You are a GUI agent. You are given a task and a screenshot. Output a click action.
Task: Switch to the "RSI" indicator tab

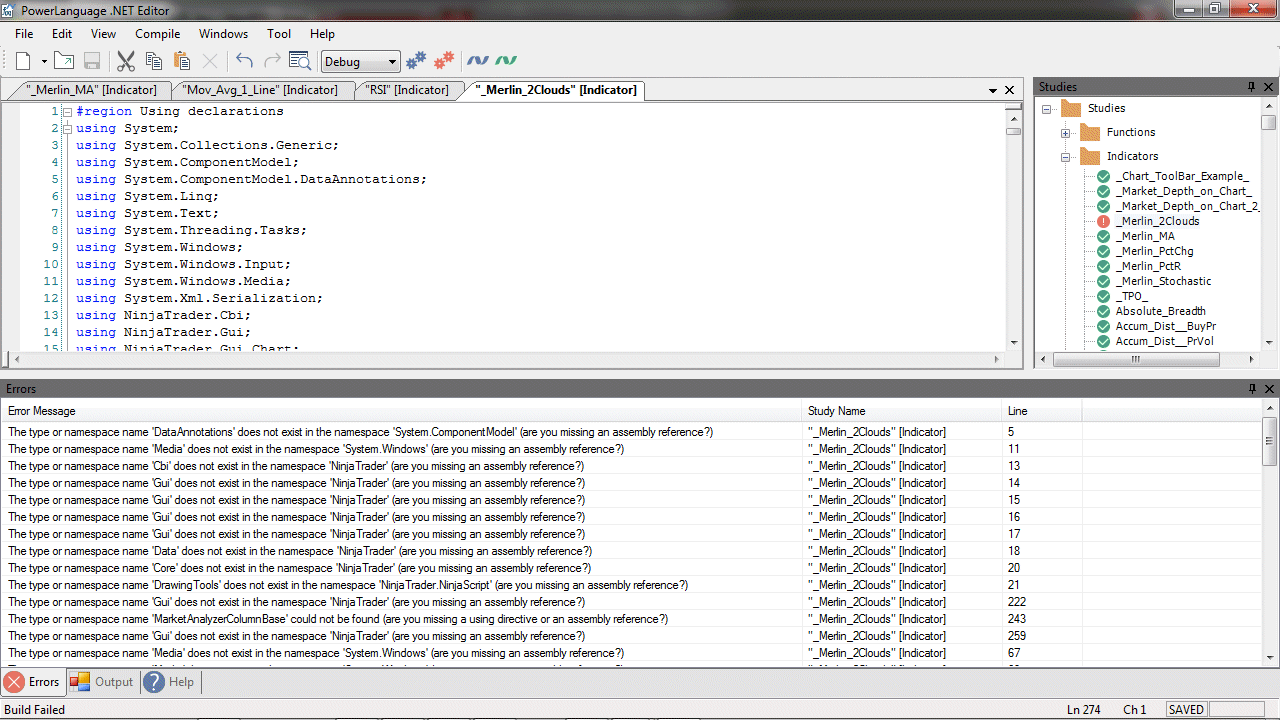(406, 90)
